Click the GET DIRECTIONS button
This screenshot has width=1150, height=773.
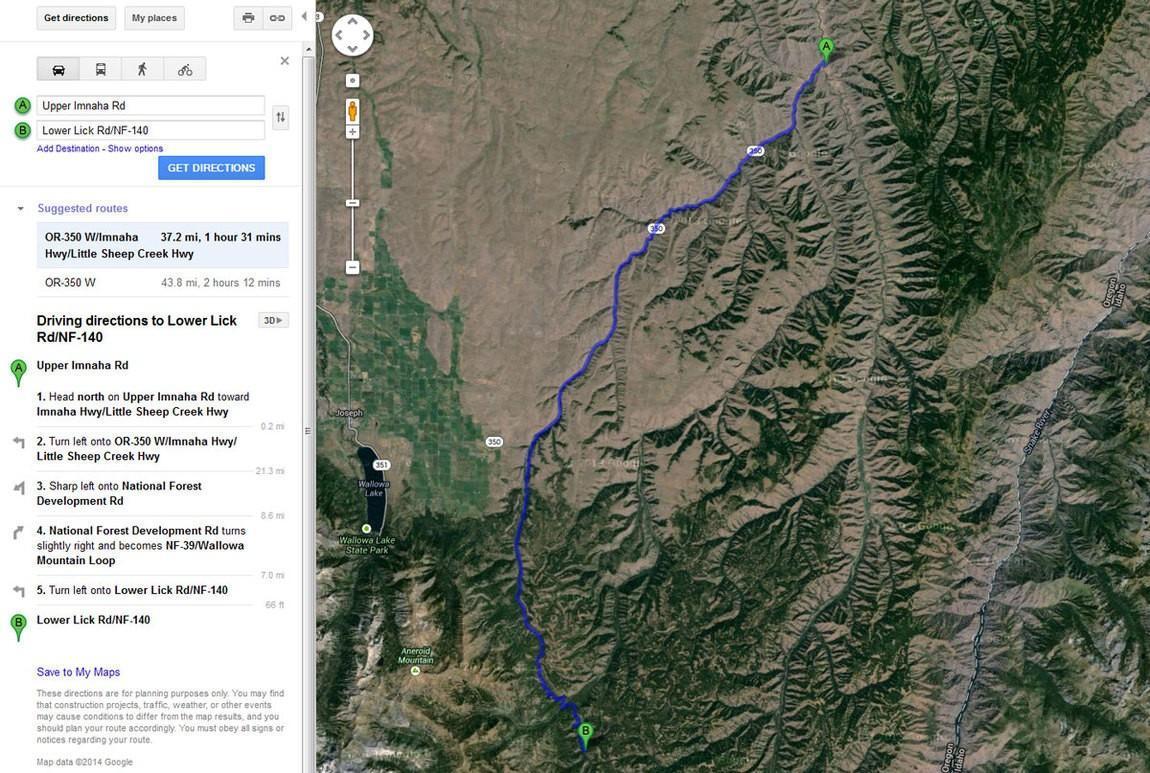(x=211, y=168)
